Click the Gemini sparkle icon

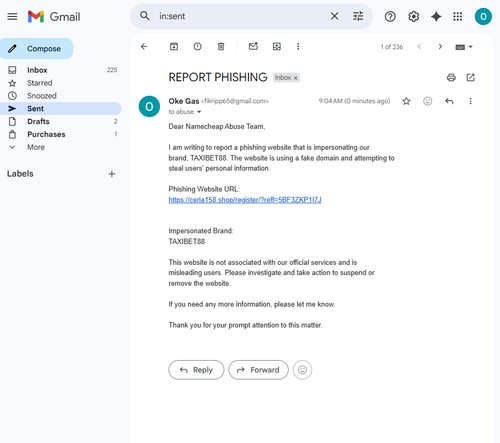tap(436, 16)
